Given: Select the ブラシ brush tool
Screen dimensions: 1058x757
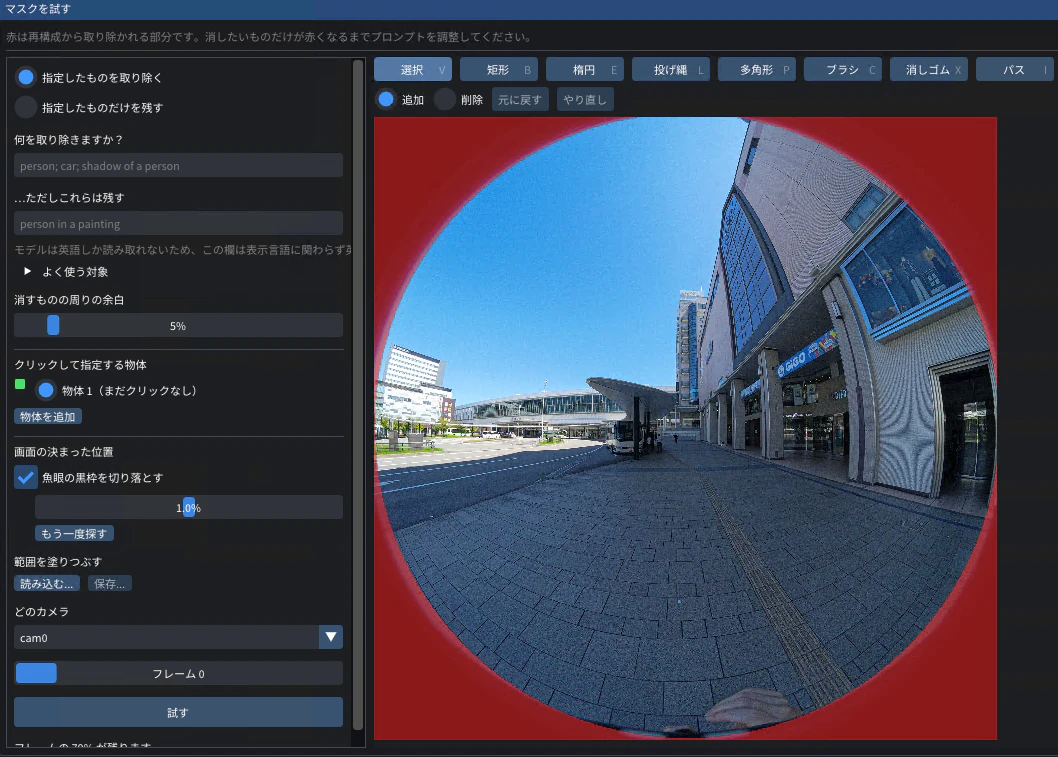Looking at the screenshot, I should [x=843, y=69].
